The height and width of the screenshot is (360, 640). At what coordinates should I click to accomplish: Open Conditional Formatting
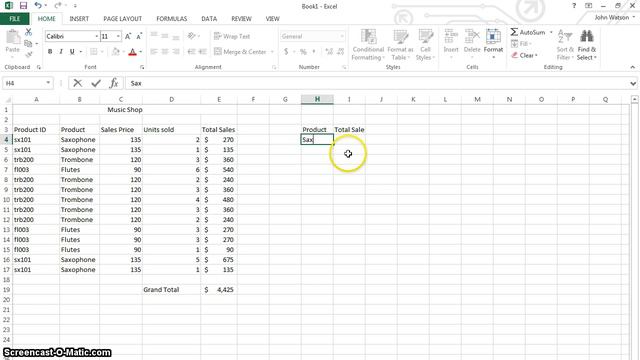368,45
